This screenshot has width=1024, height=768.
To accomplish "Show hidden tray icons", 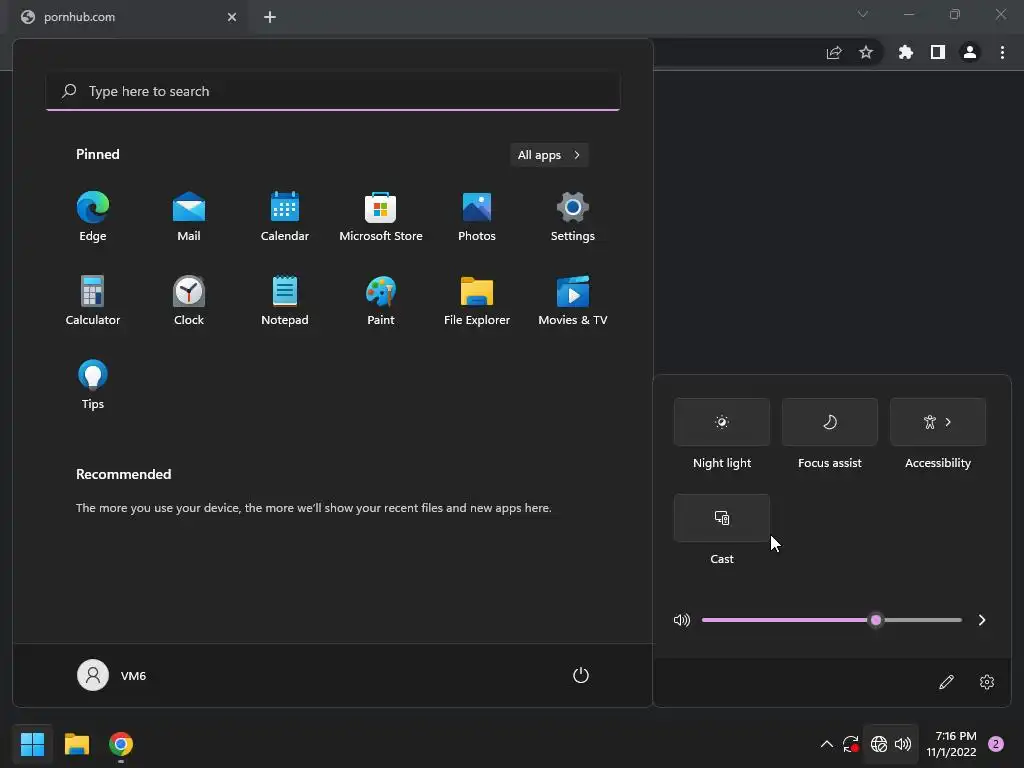I will click(x=826, y=744).
